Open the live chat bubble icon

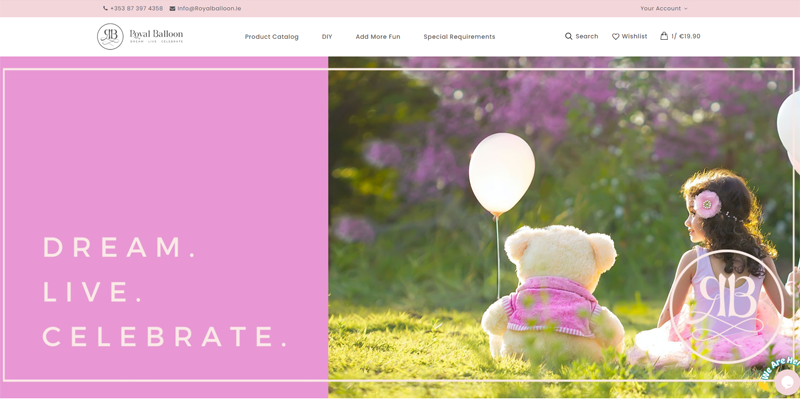click(786, 381)
